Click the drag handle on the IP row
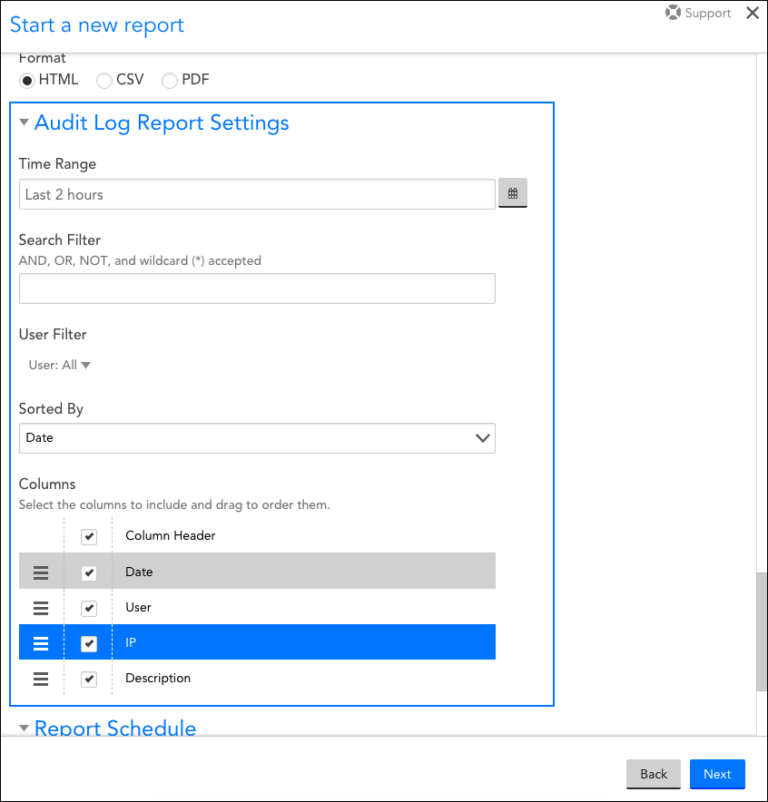This screenshot has height=802, width=768. pyautogui.click(x=39, y=643)
